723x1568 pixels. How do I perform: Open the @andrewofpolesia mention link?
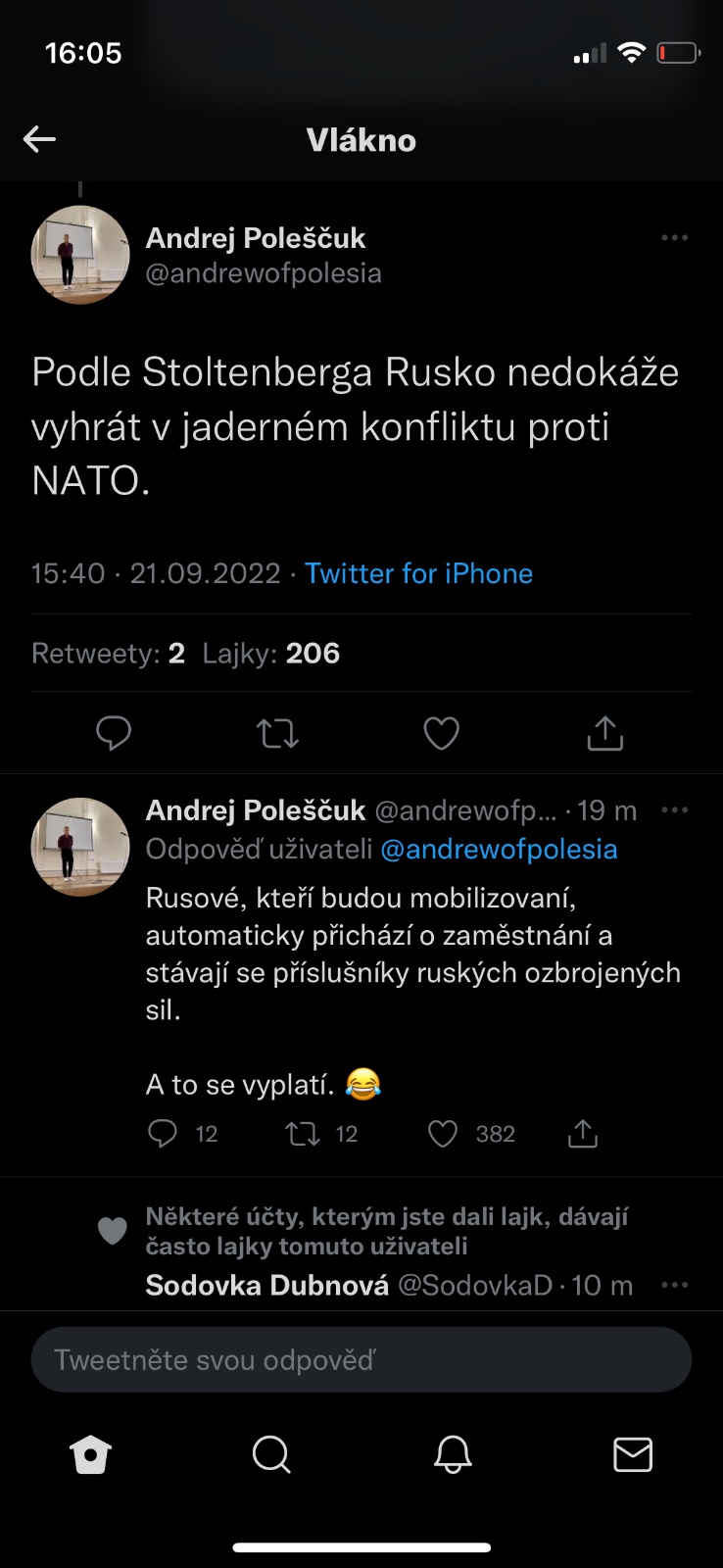[x=499, y=849]
